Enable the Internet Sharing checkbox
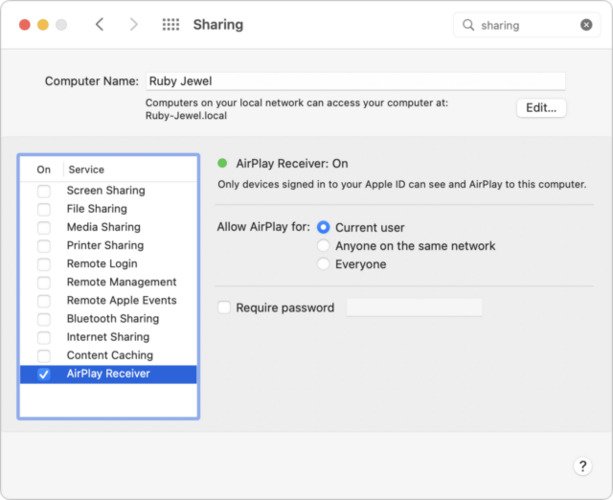This screenshot has height=500, width=613. click(x=44, y=337)
